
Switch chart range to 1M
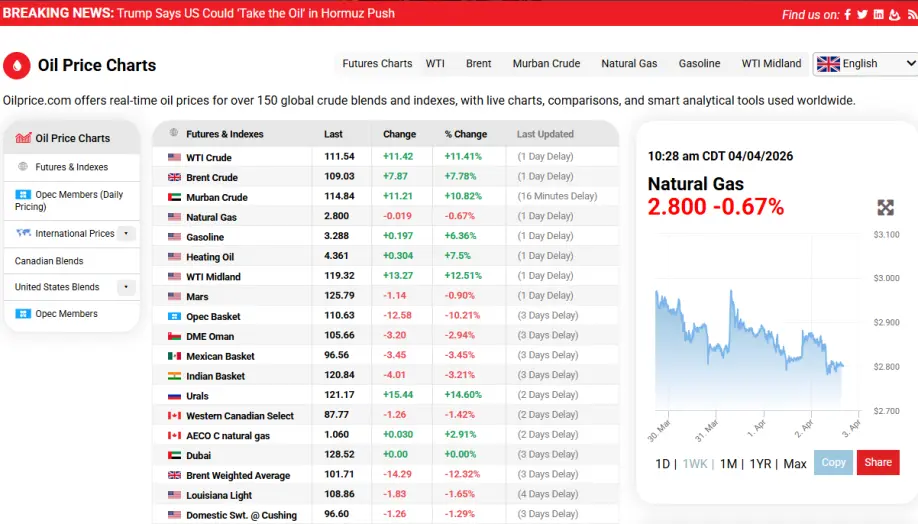click(x=728, y=464)
